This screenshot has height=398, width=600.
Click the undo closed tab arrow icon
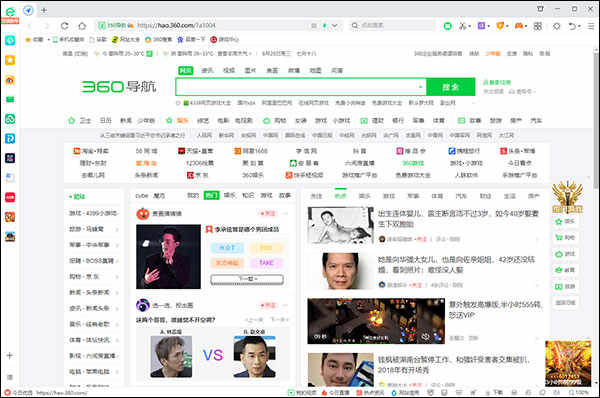(572, 26)
